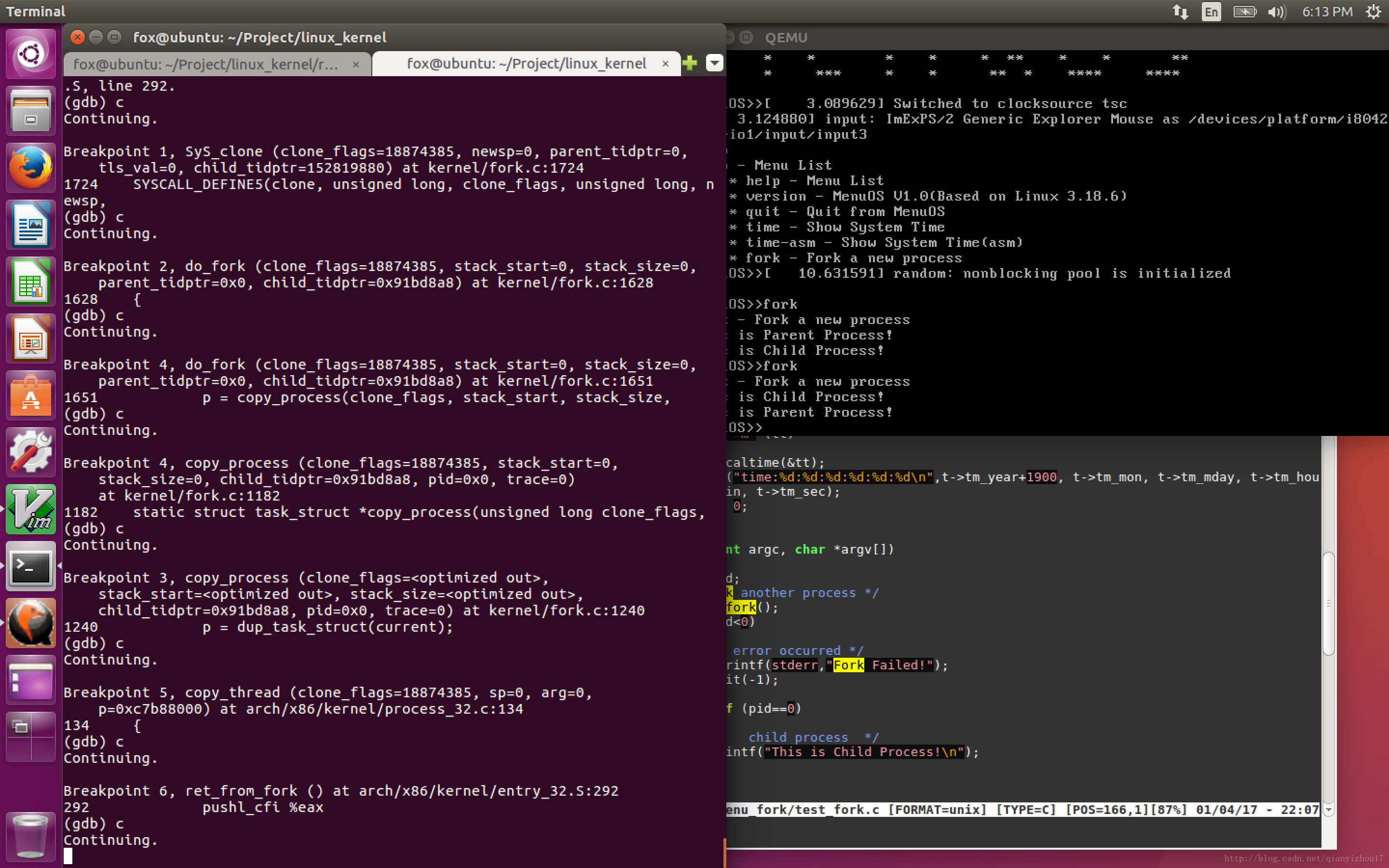Open the language/keyboard En indicator
1389x868 pixels.
pos(1210,12)
